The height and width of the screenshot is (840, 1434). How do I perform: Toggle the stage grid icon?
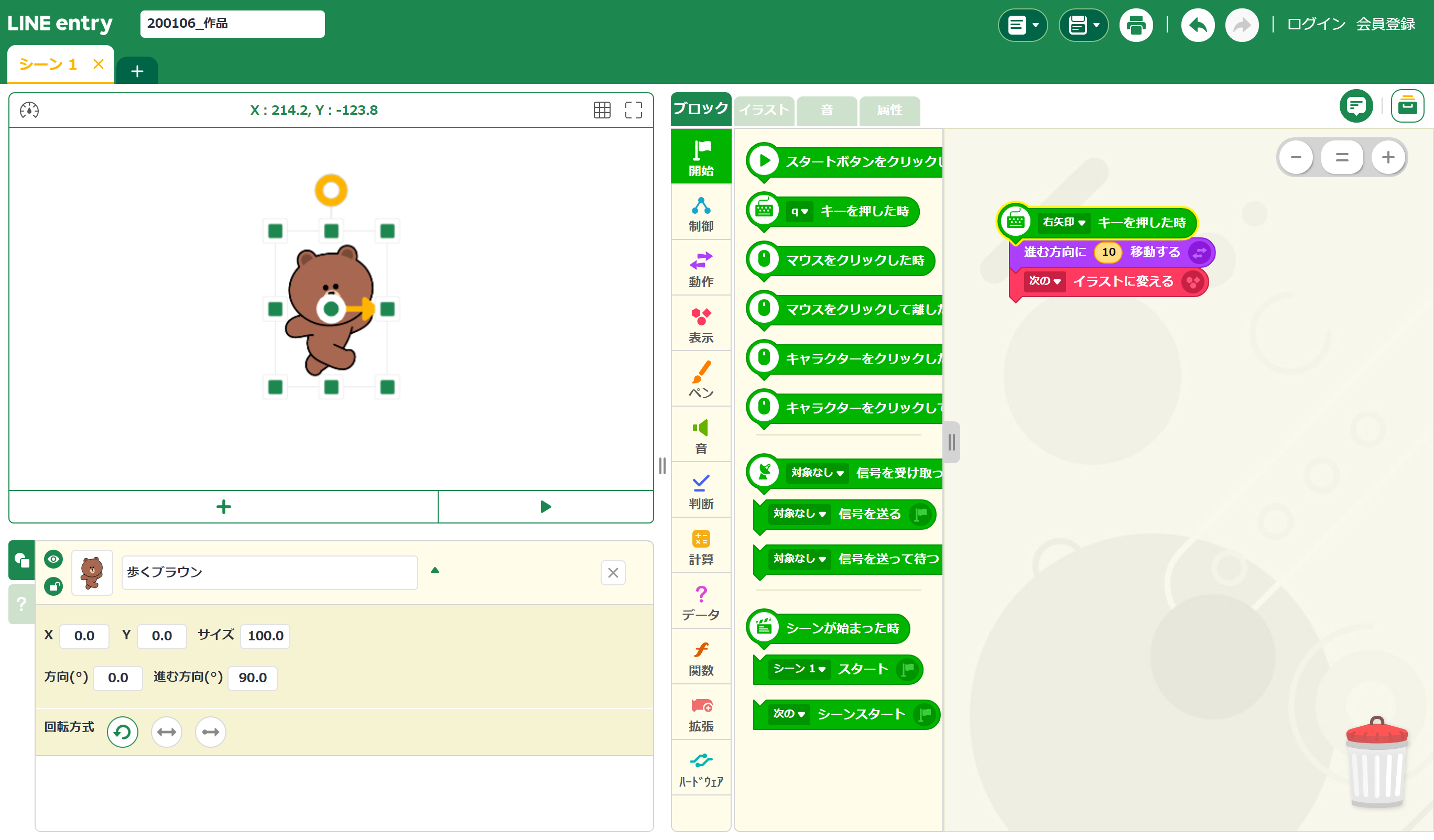point(602,110)
